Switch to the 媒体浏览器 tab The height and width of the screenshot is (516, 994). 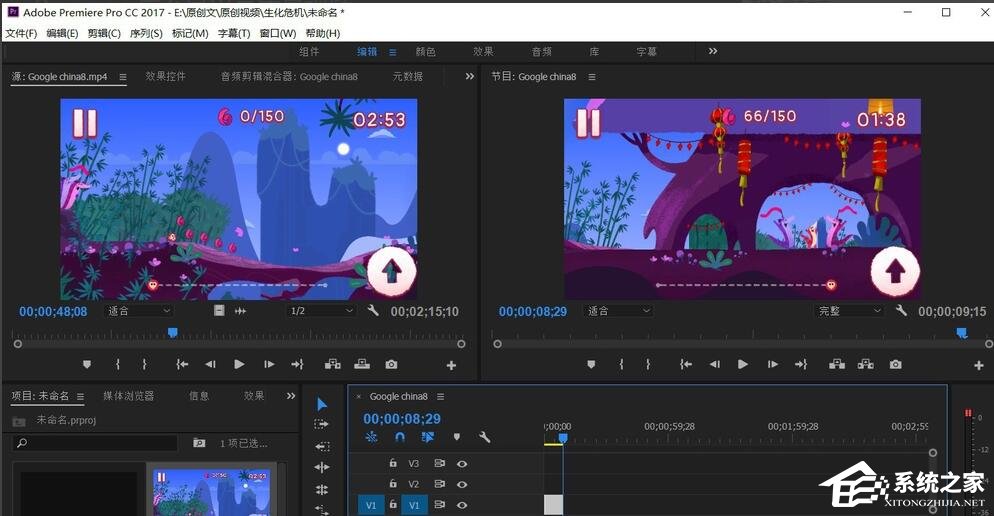tap(128, 396)
